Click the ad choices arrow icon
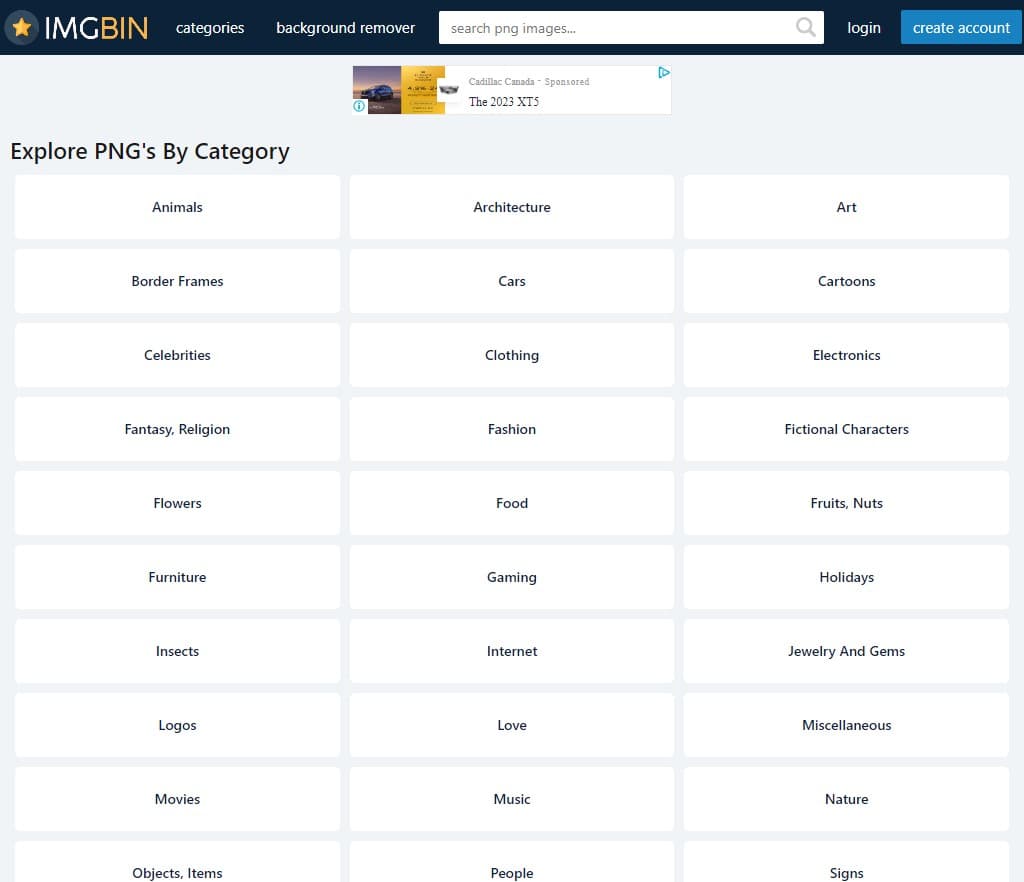Screen dimensions: 1024x882 663,72
